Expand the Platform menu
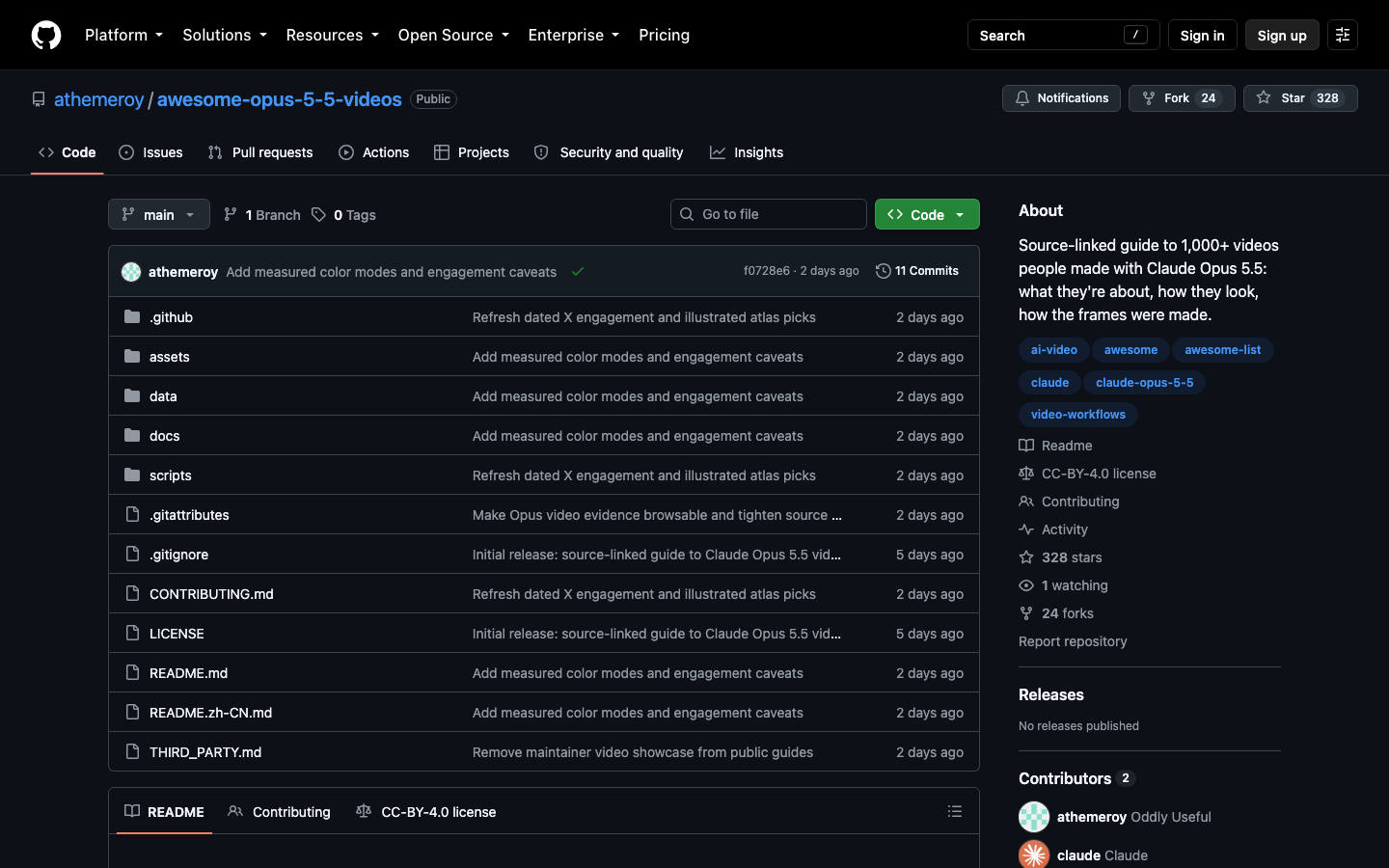The height and width of the screenshot is (868, 1389). (x=123, y=35)
